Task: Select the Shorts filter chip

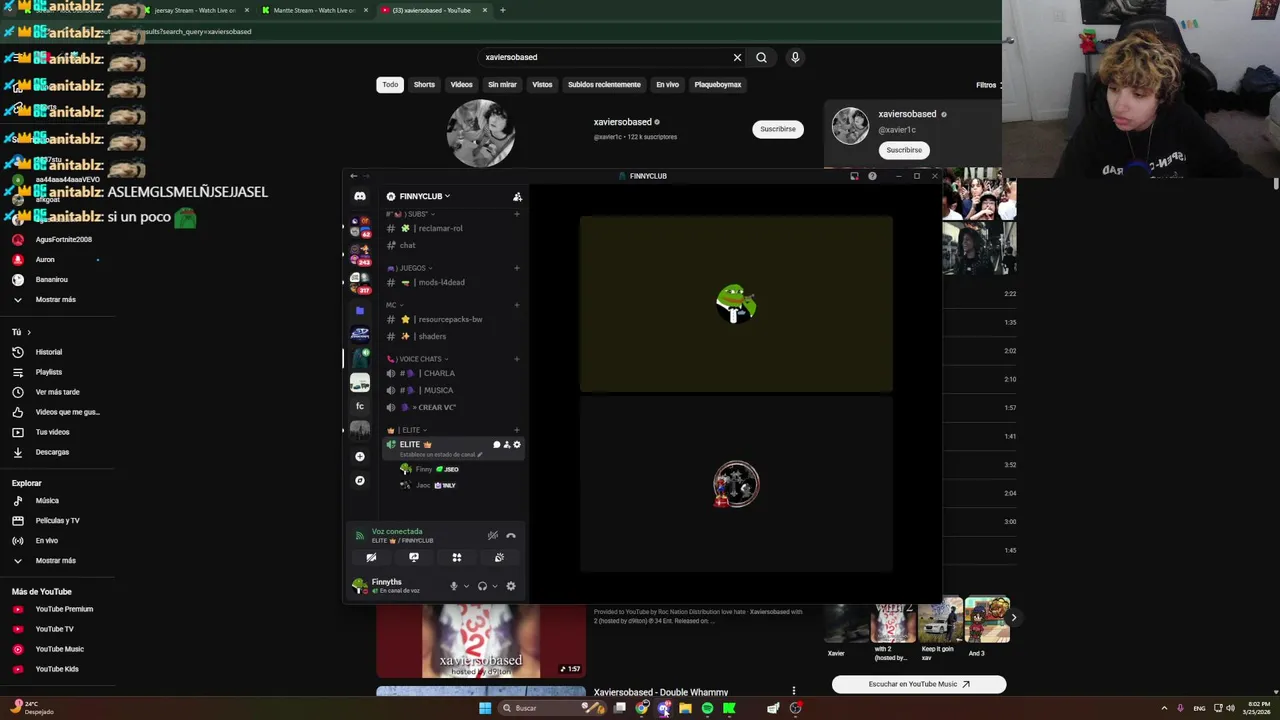Action: (x=424, y=85)
